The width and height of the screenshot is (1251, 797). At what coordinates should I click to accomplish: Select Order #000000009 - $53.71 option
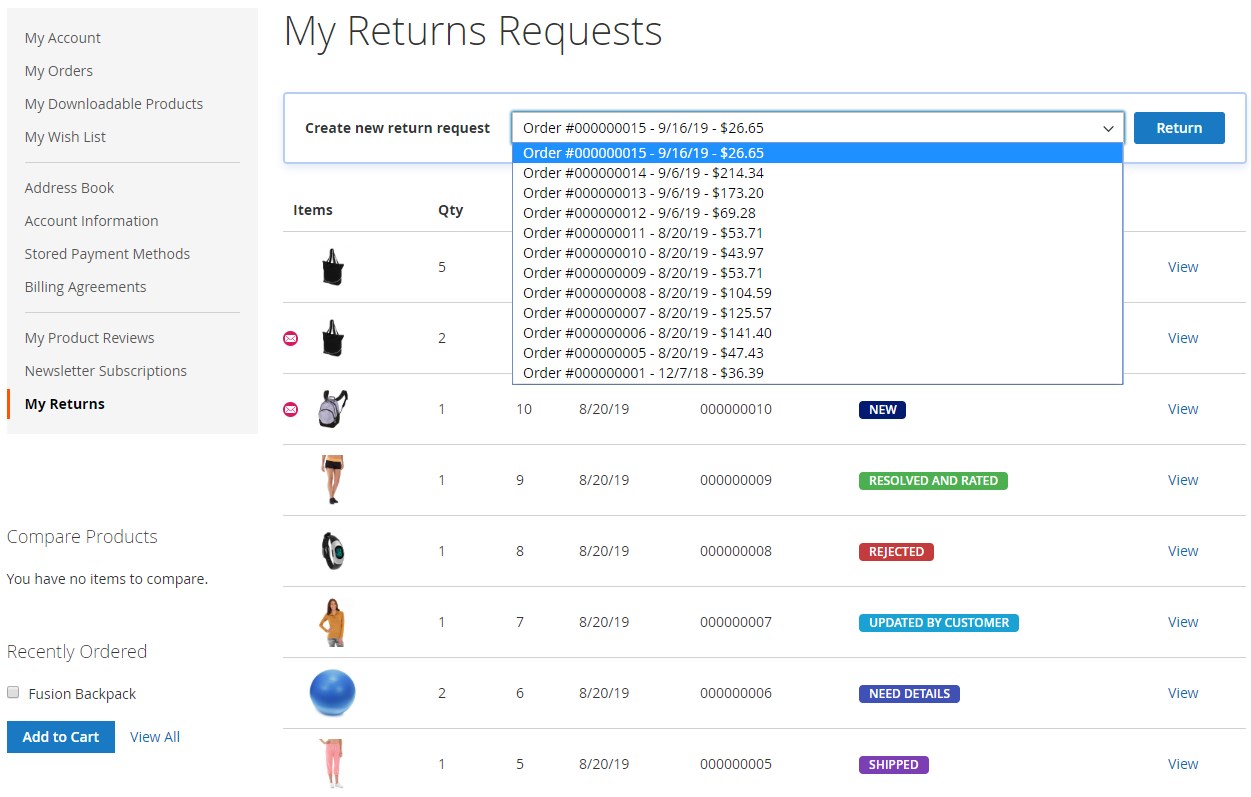(817, 273)
